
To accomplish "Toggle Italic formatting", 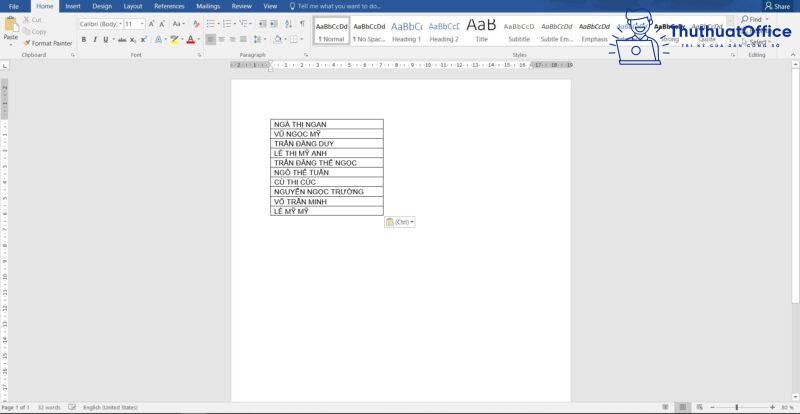I will tap(94, 39).
